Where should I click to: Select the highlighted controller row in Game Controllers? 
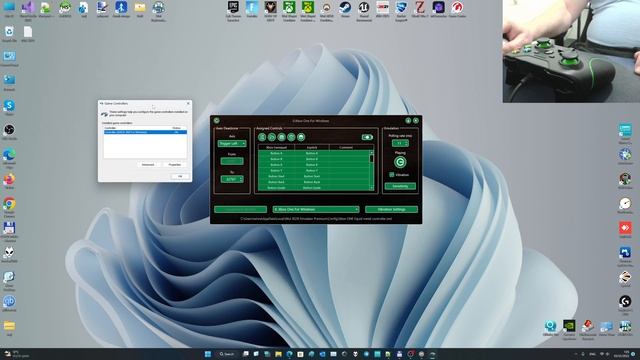point(145,132)
